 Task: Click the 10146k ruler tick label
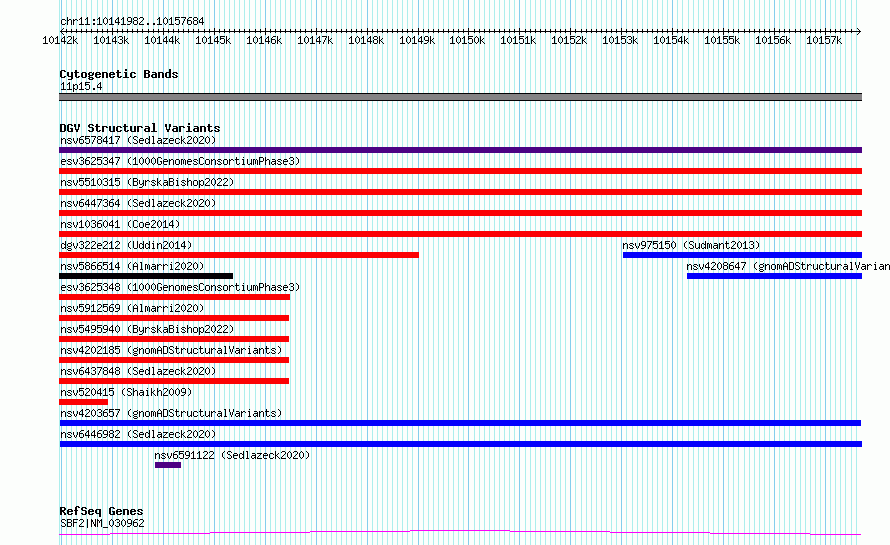264,40
